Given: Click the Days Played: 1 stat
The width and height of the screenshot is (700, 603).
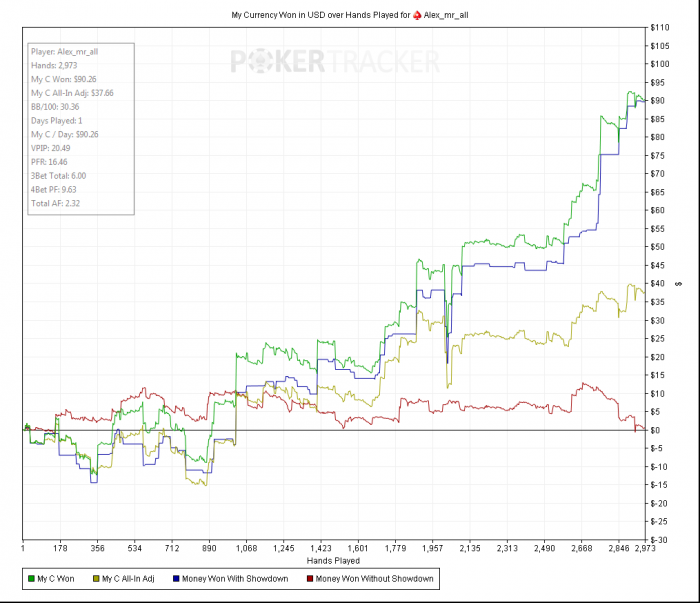Looking at the screenshot, I should (x=57, y=121).
